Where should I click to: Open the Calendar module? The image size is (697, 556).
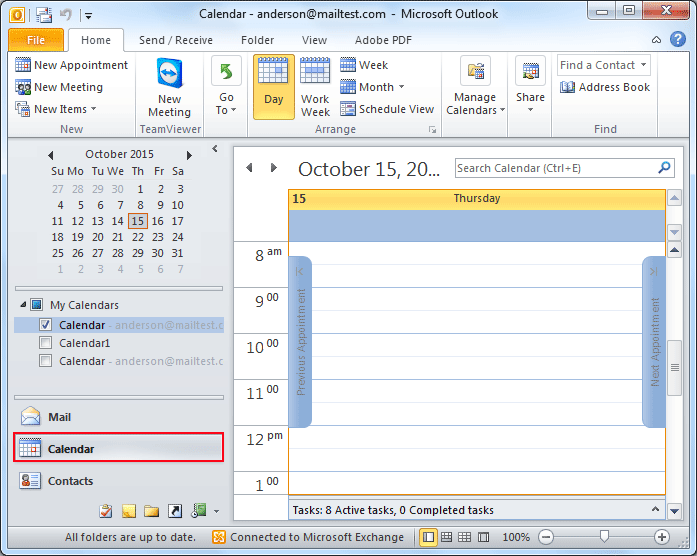[x=119, y=447]
